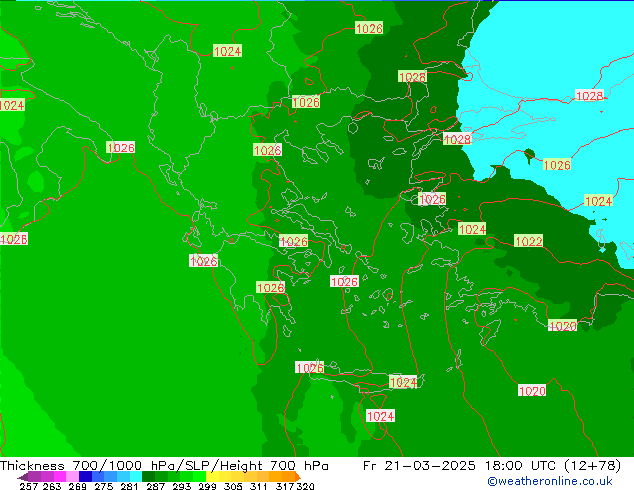Click the legend value 299

pyautogui.click(x=207, y=486)
